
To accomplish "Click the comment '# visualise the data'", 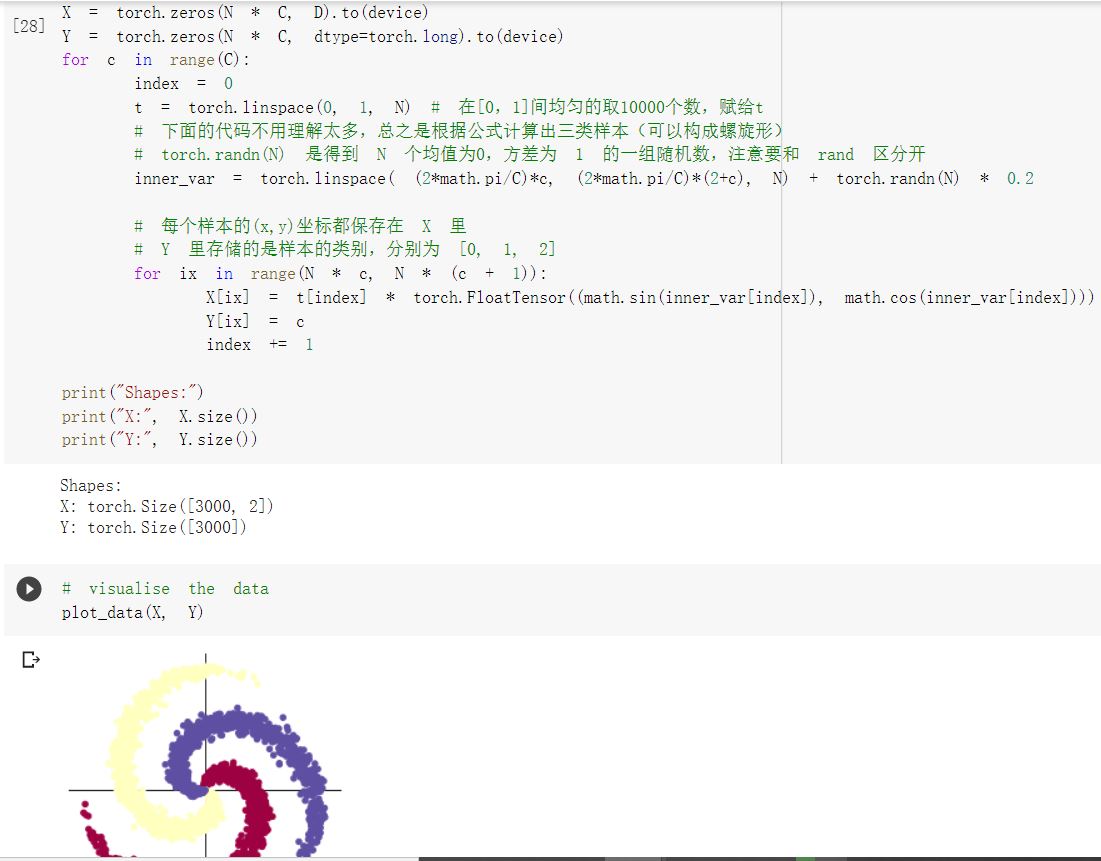I will pyautogui.click(x=165, y=589).
